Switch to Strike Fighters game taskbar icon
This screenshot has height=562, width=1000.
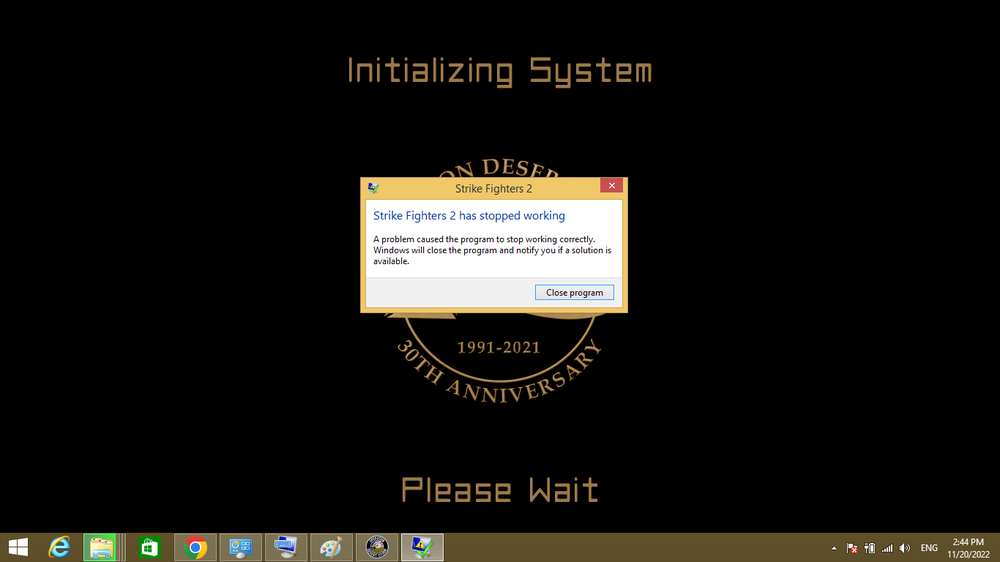[x=376, y=547]
